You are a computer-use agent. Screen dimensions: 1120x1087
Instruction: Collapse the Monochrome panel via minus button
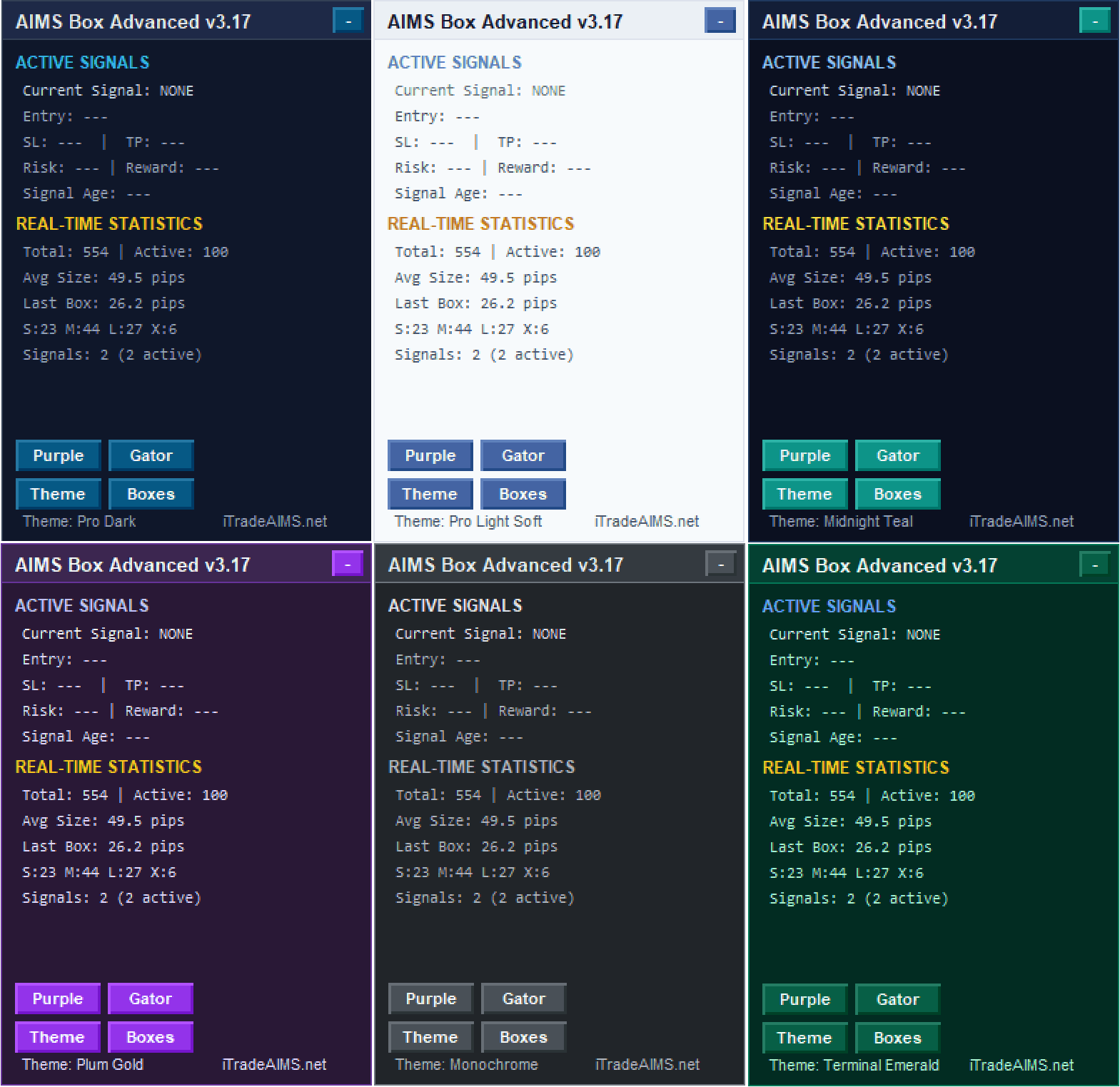[x=721, y=564]
